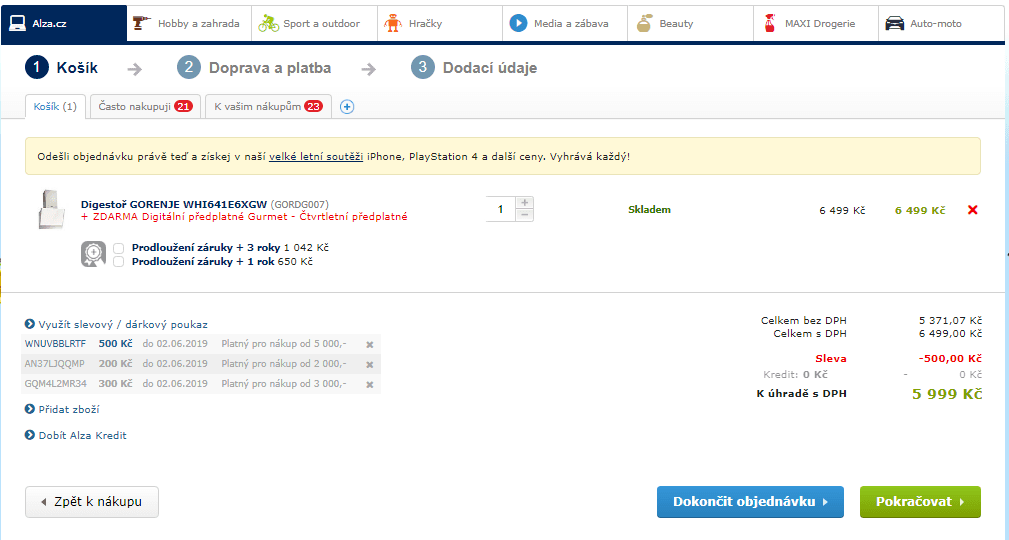Increase quantity with the plus stepper
The height and width of the screenshot is (540, 1009).
click(x=525, y=203)
